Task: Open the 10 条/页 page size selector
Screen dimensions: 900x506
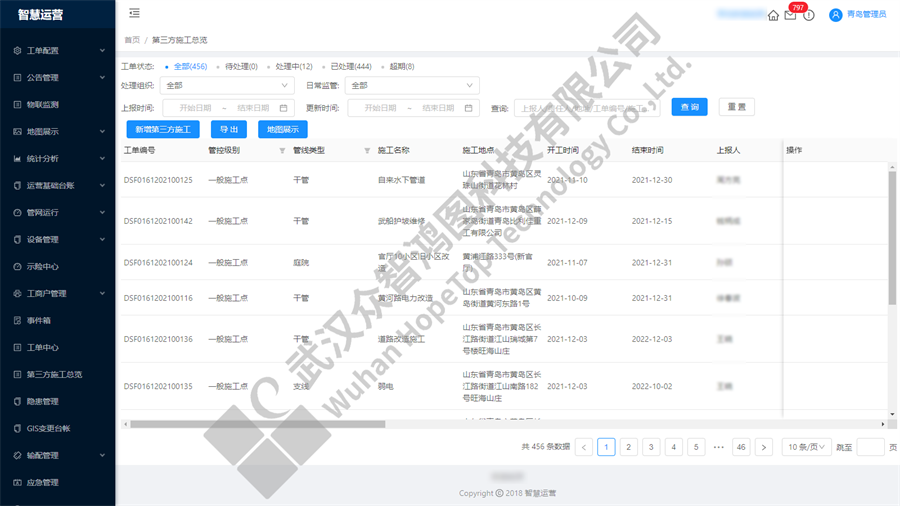Action: [806, 447]
